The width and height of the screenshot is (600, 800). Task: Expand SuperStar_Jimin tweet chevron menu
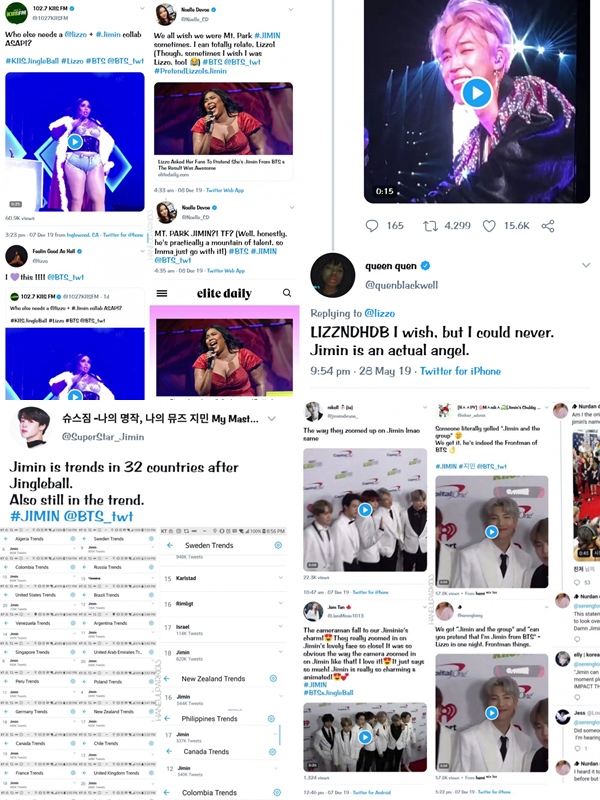pyautogui.click(x=272, y=418)
